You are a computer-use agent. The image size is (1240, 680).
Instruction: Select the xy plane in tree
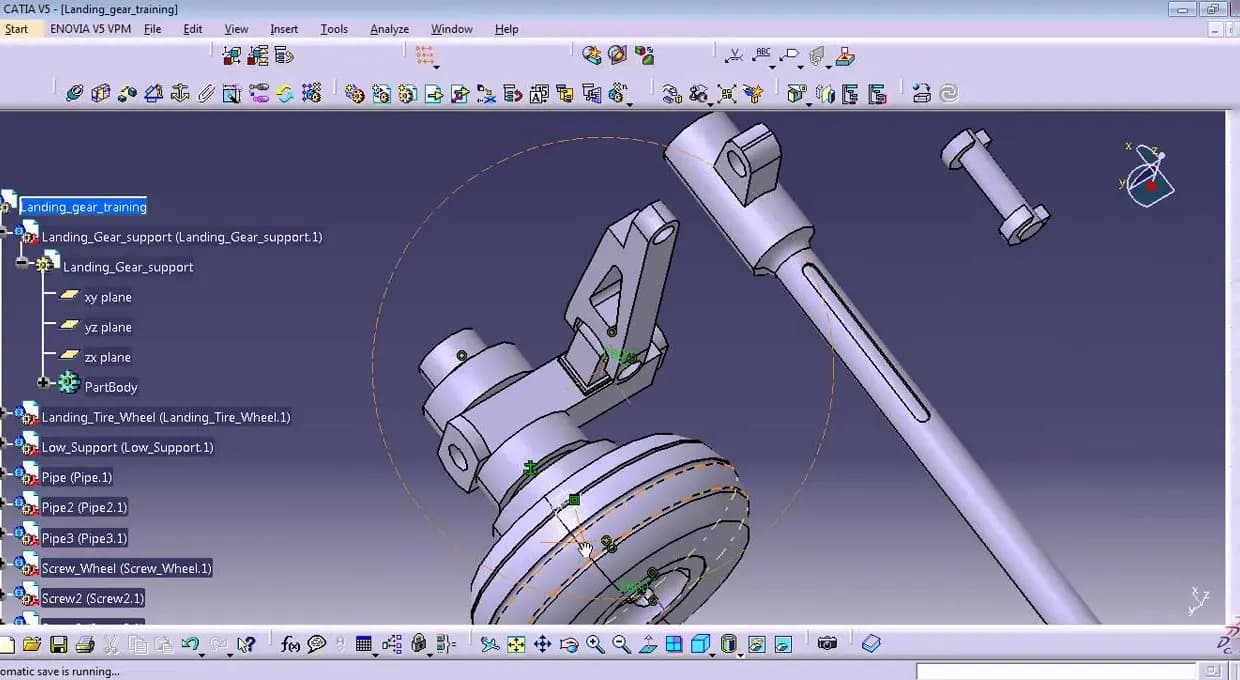pos(108,297)
